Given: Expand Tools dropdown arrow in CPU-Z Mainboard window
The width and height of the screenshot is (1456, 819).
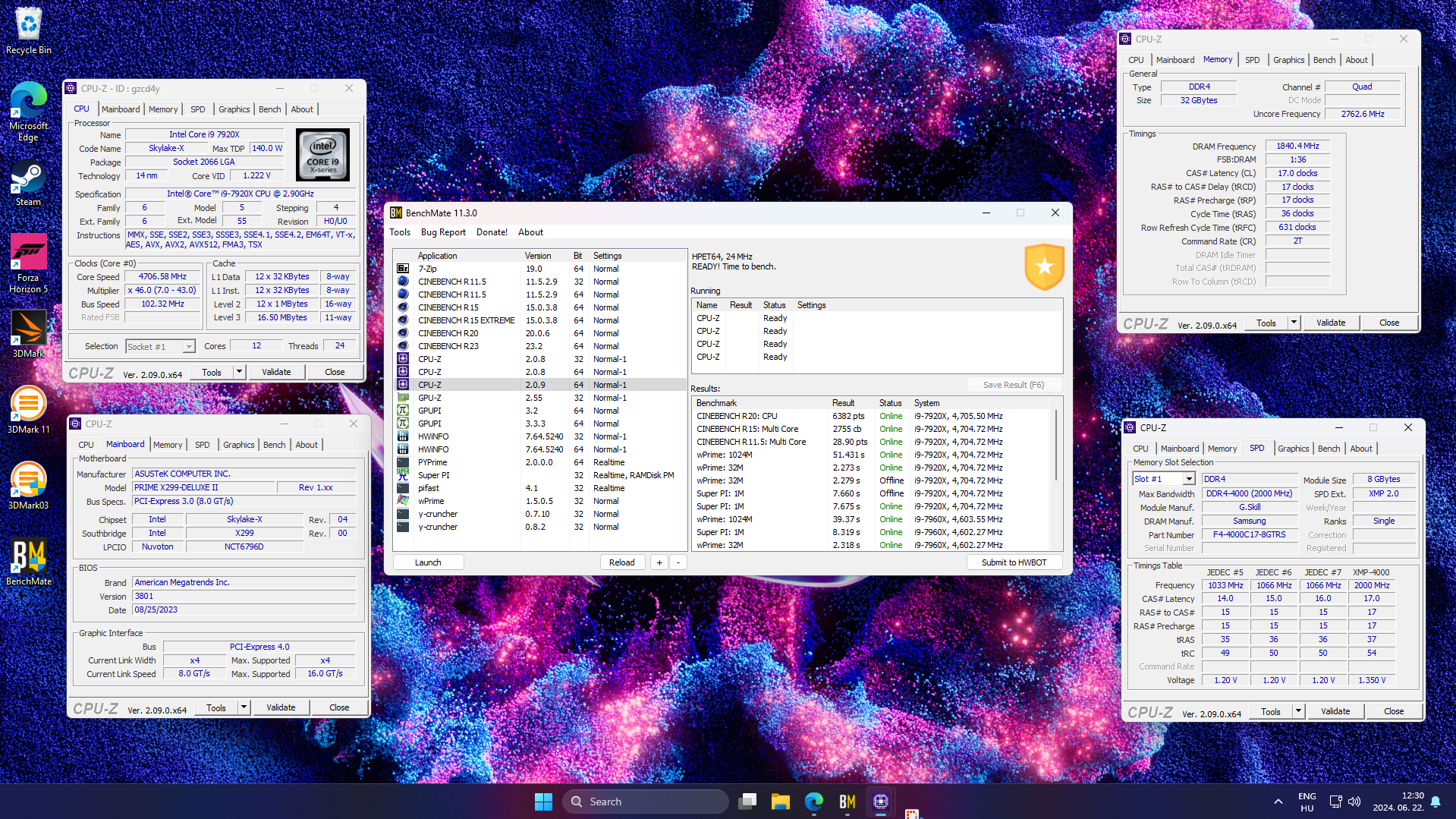Looking at the screenshot, I should point(244,707).
